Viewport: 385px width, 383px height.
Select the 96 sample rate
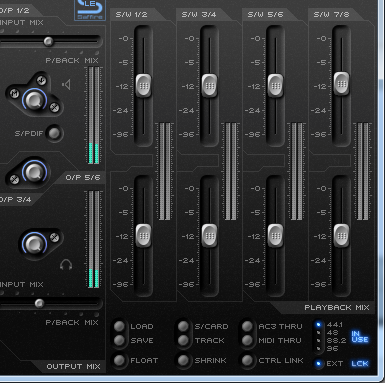coord(318,348)
